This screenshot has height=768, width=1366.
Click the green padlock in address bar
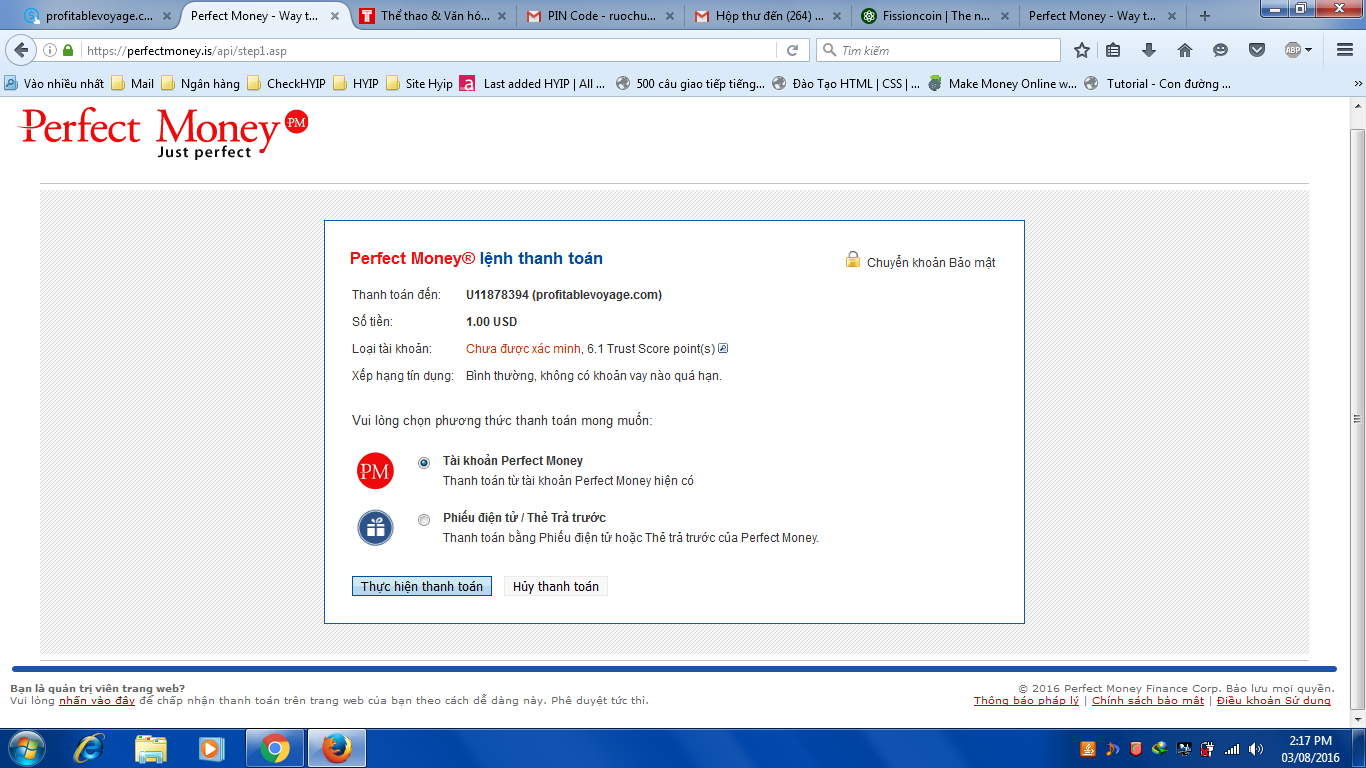tap(68, 50)
